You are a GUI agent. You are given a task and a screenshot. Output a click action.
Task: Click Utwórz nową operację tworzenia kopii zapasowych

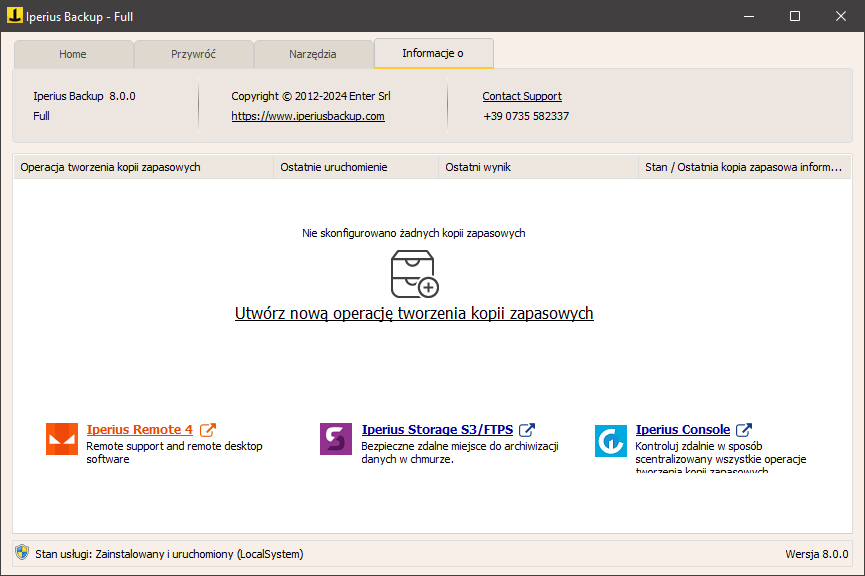pyautogui.click(x=414, y=313)
